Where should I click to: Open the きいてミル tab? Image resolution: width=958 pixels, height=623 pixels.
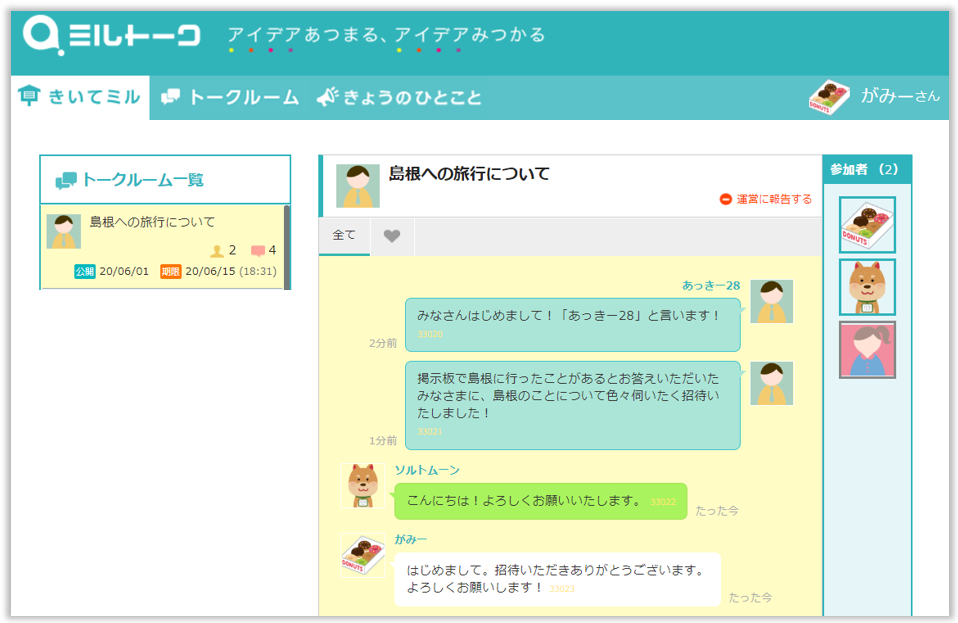(x=80, y=97)
